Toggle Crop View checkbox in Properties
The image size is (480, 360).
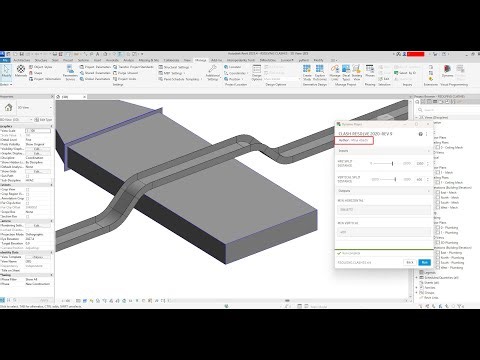coord(28,189)
